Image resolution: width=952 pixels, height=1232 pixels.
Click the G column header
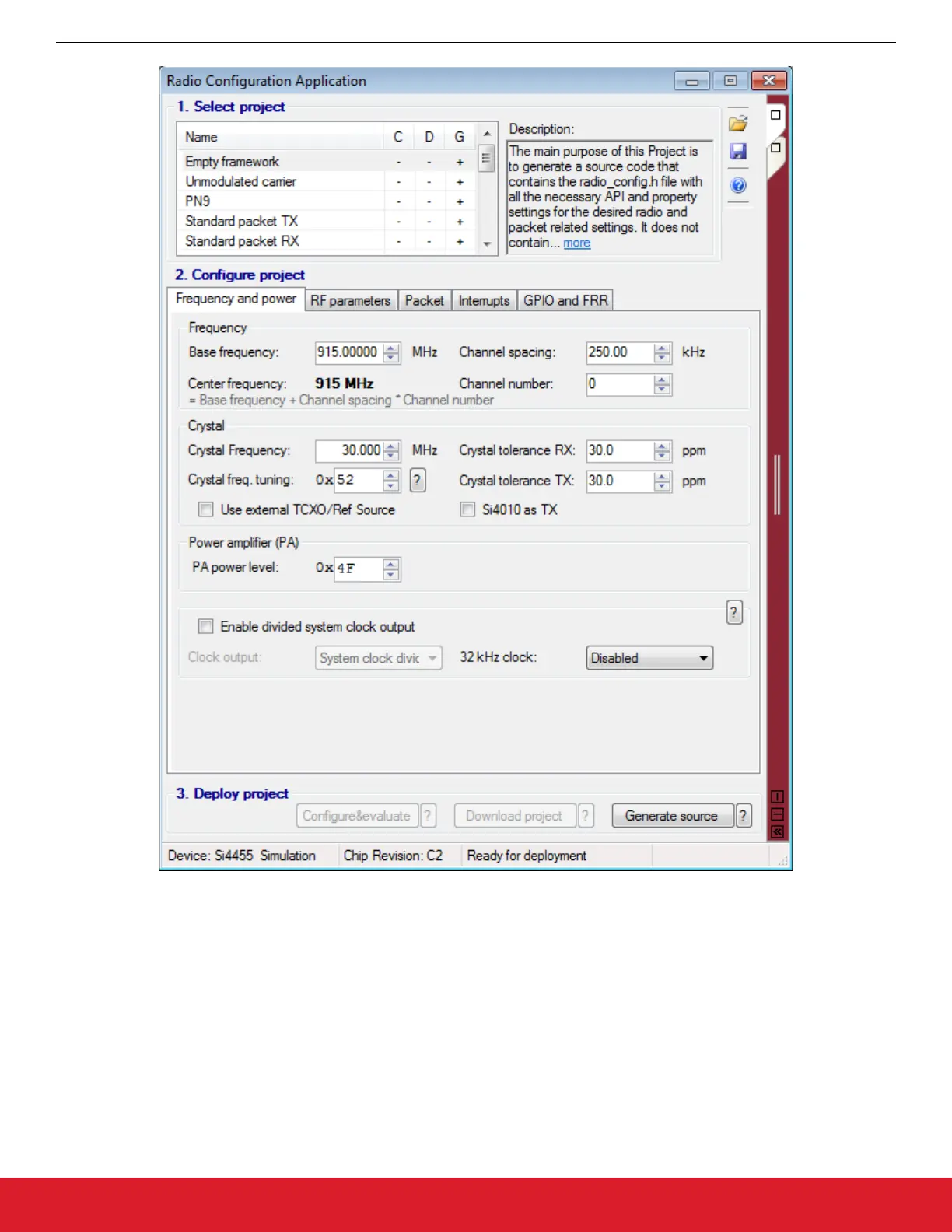click(x=460, y=137)
